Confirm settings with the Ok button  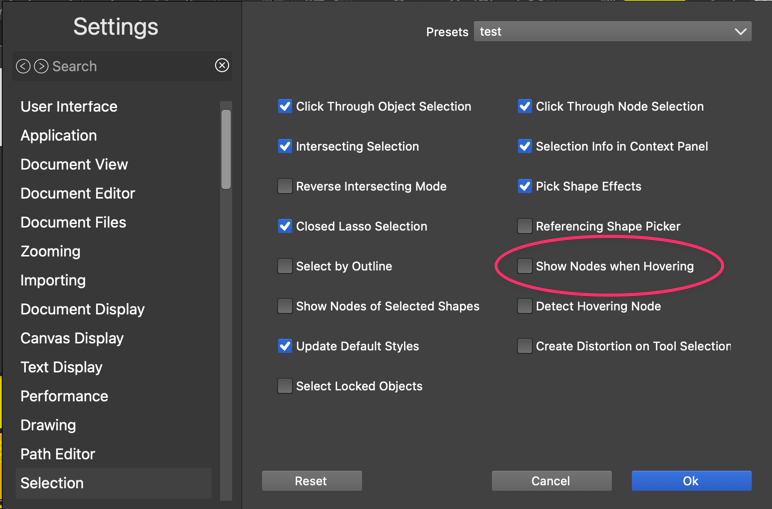[x=691, y=481]
